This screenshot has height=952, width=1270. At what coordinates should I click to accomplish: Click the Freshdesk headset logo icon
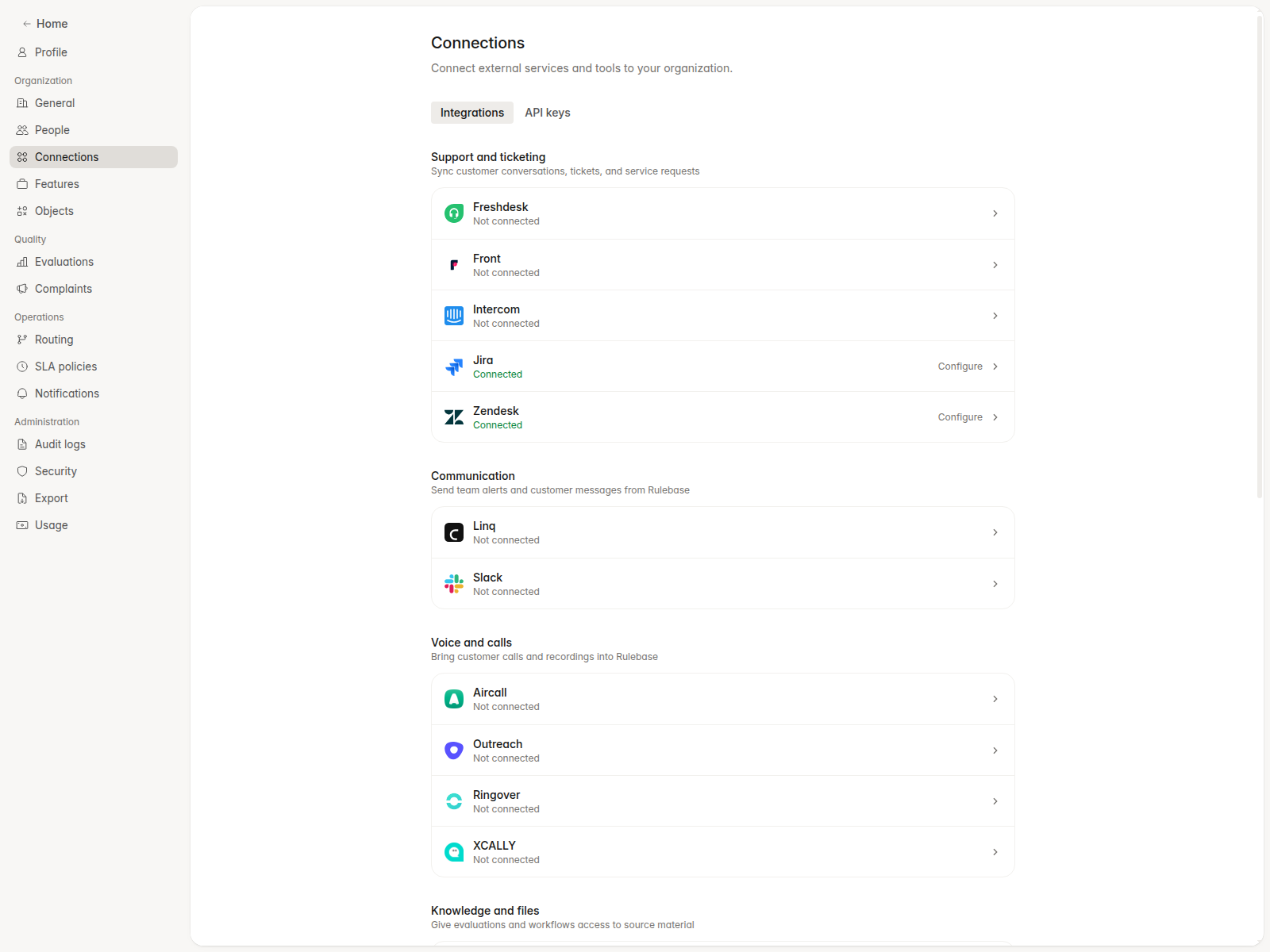tap(454, 213)
